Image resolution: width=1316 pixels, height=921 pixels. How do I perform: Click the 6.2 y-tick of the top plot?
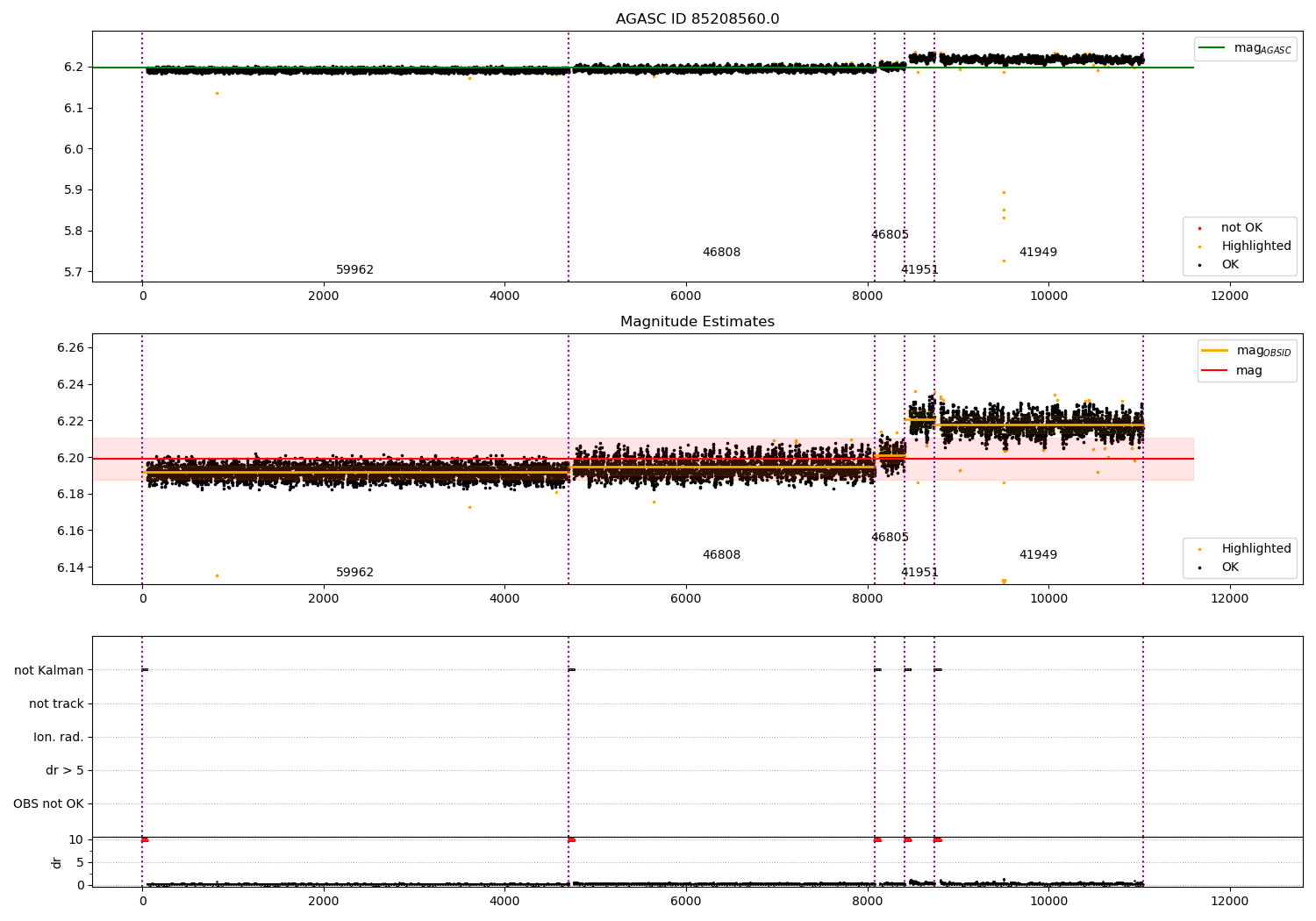(73, 68)
